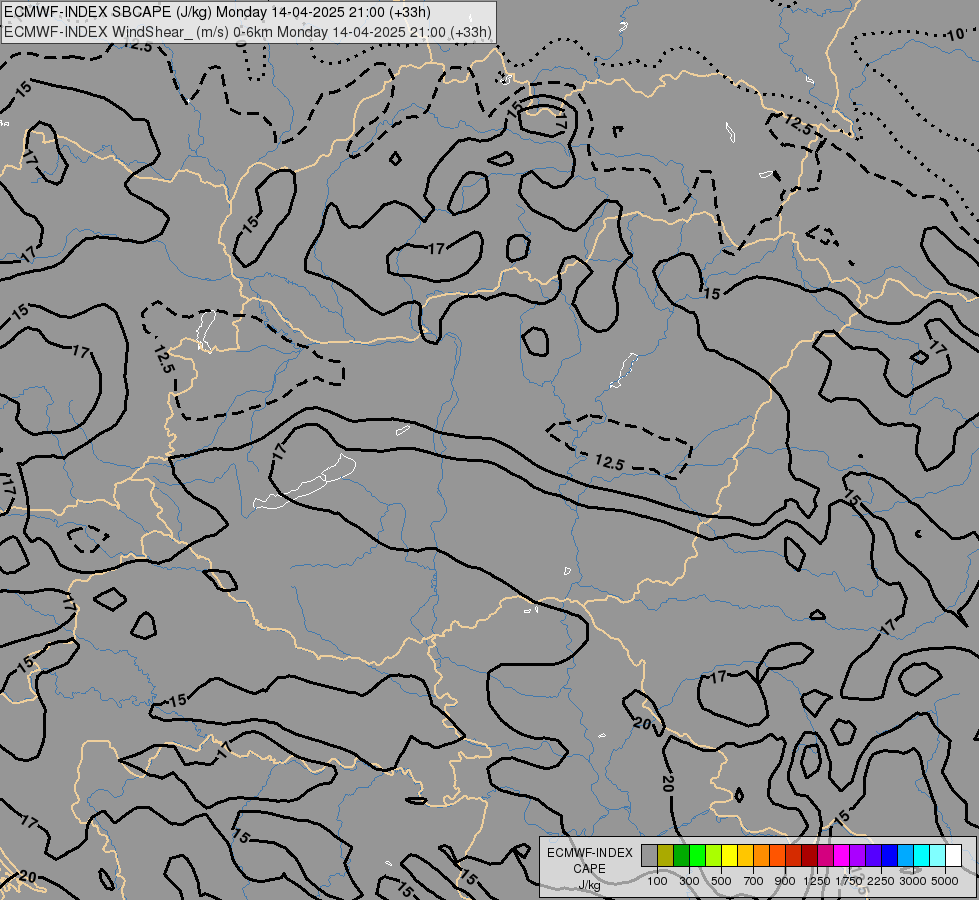
Task: Select the 2250 tick label in the legend
Action: click(881, 881)
